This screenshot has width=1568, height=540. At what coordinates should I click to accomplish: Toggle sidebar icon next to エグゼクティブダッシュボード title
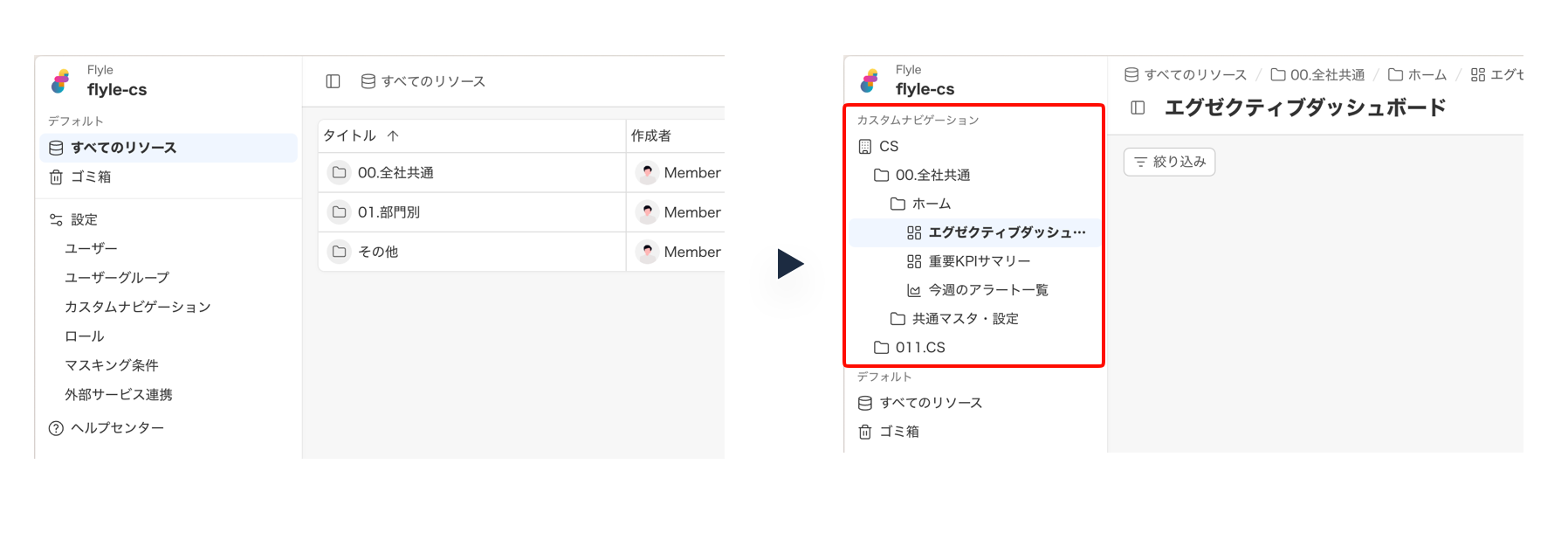(x=1138, y=107)
